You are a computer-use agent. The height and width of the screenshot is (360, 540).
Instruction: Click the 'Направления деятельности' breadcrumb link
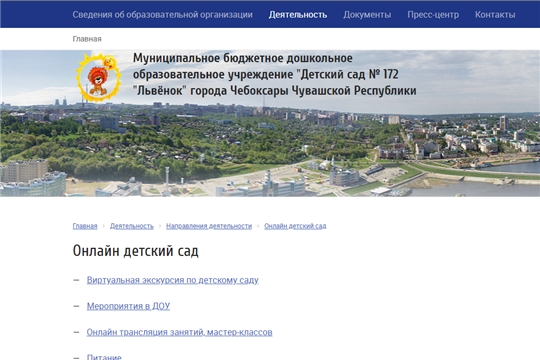coord(209,226)
